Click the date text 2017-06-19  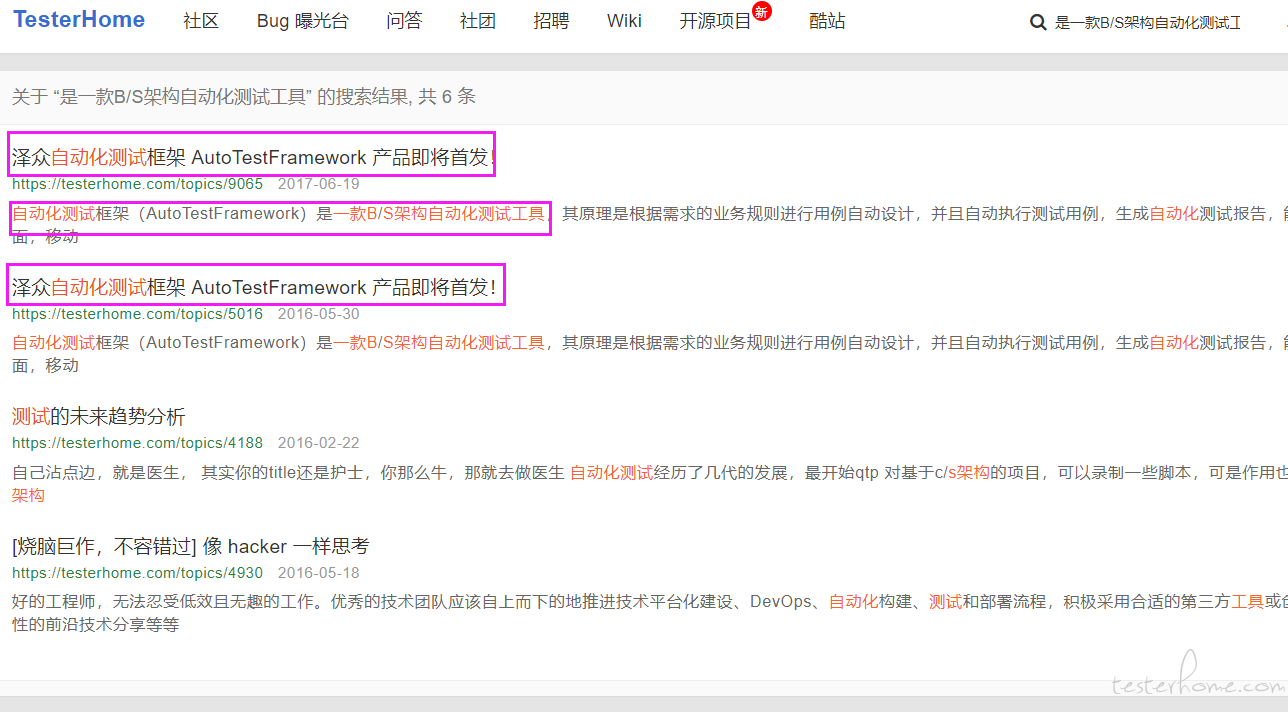tap(318, 184)
